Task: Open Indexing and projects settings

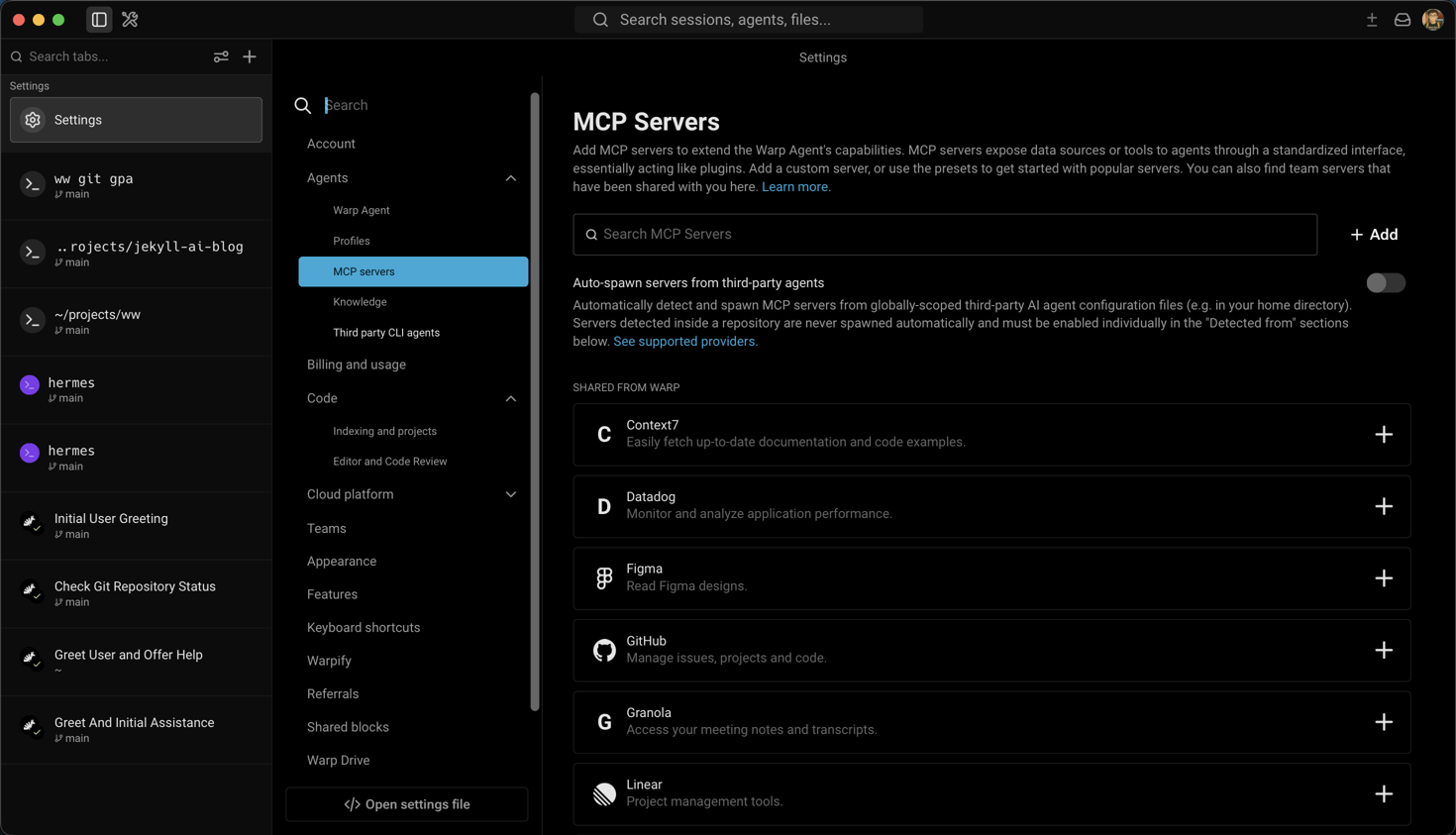Action: (384, 431)
